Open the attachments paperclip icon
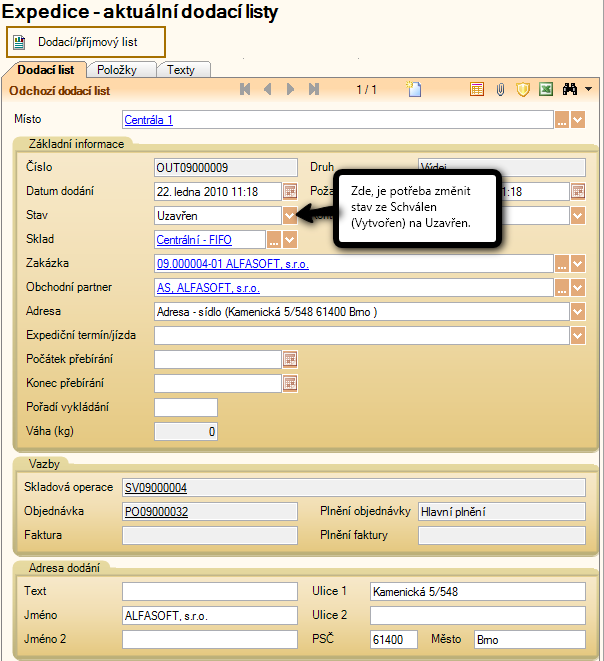Viewport: 604px width, 661px height. (x=501, y=90)
